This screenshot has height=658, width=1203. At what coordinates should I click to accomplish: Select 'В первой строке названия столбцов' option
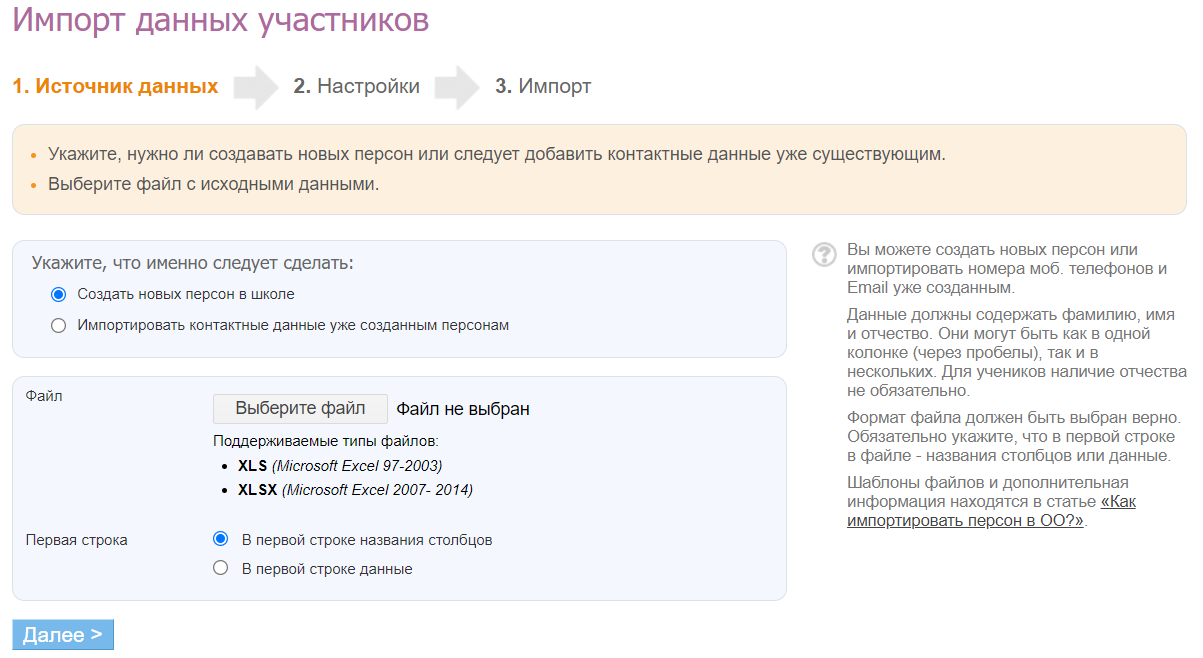click(221, 539)
